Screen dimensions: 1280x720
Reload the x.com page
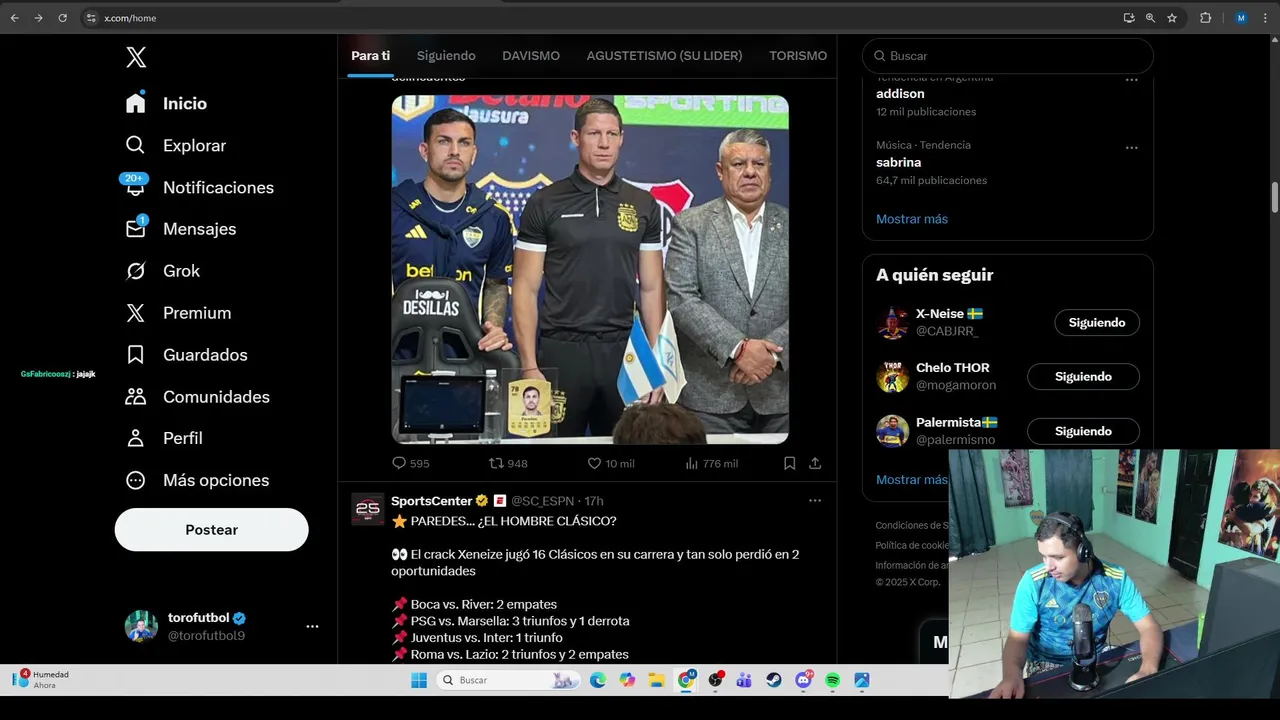point(62,18)
